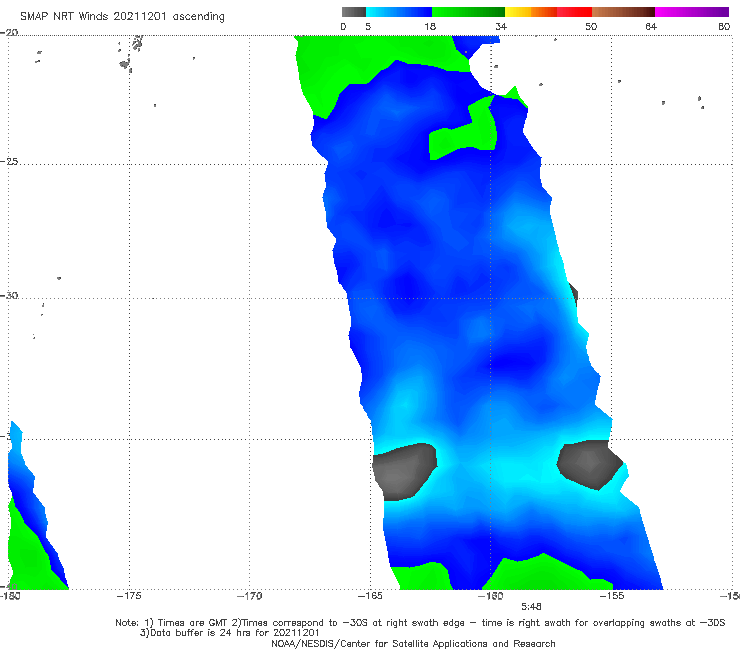Click the longitude label -165
The width and height of the screenshot is (740, 650).
tap(370, 596)
